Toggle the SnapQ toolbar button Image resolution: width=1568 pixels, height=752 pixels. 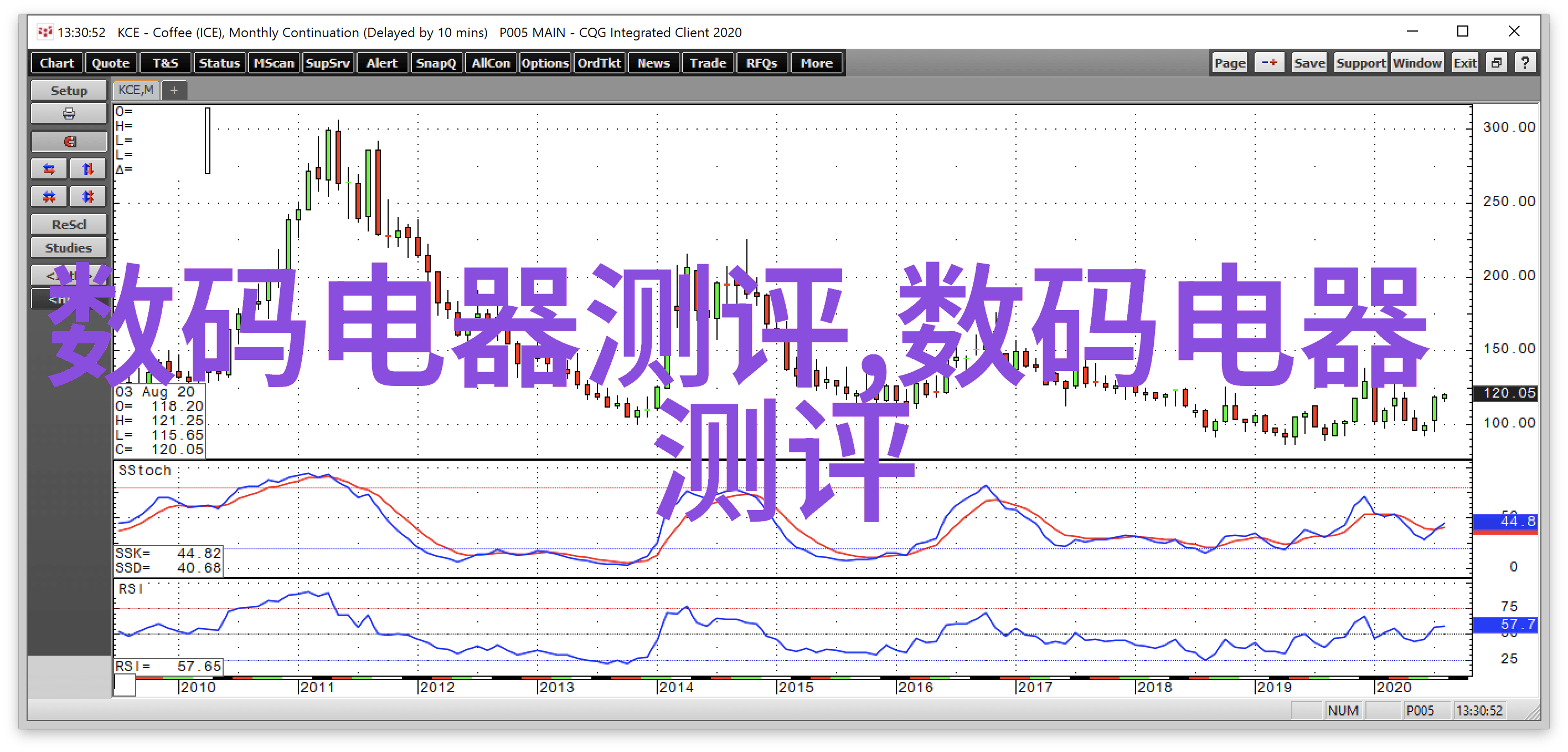click(436, 63)
